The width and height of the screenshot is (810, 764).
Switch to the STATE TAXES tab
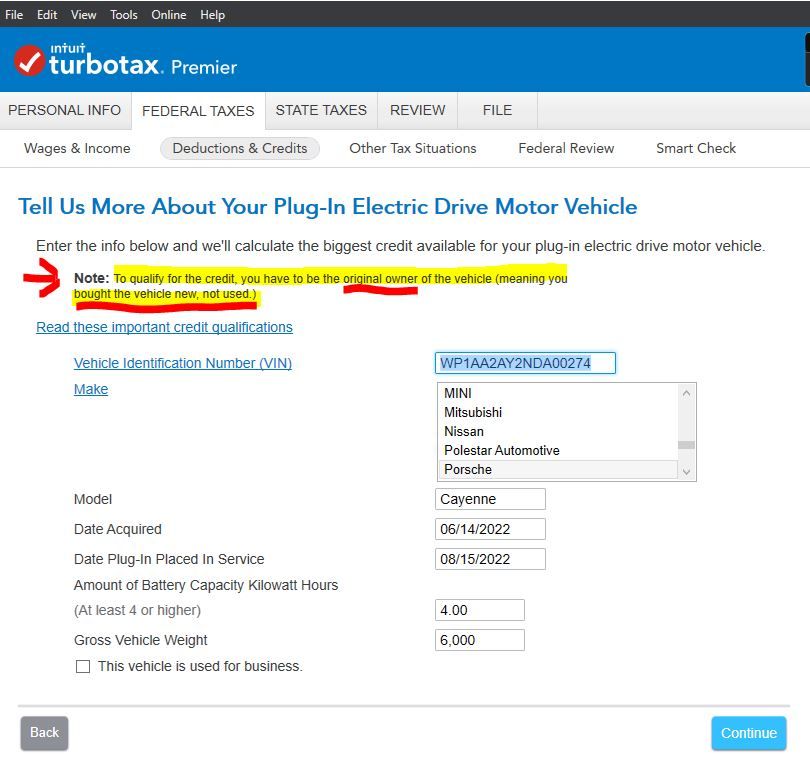tap(321, 111)
